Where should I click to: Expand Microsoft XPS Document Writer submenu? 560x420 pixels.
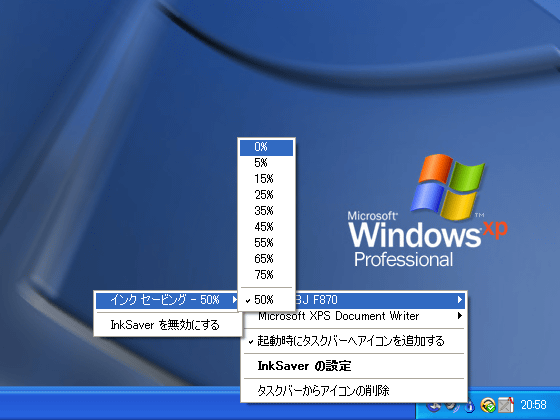354,316
